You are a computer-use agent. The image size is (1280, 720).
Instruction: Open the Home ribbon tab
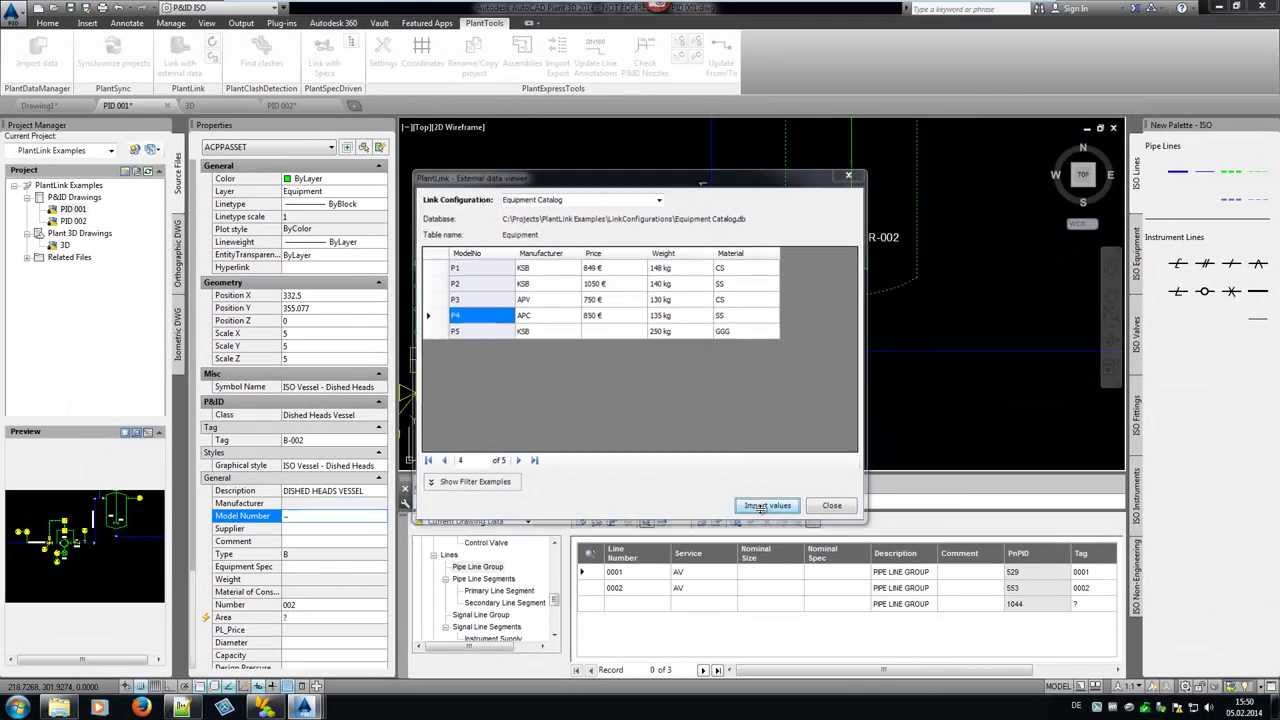pyautogui.click(x=47, y=23)
